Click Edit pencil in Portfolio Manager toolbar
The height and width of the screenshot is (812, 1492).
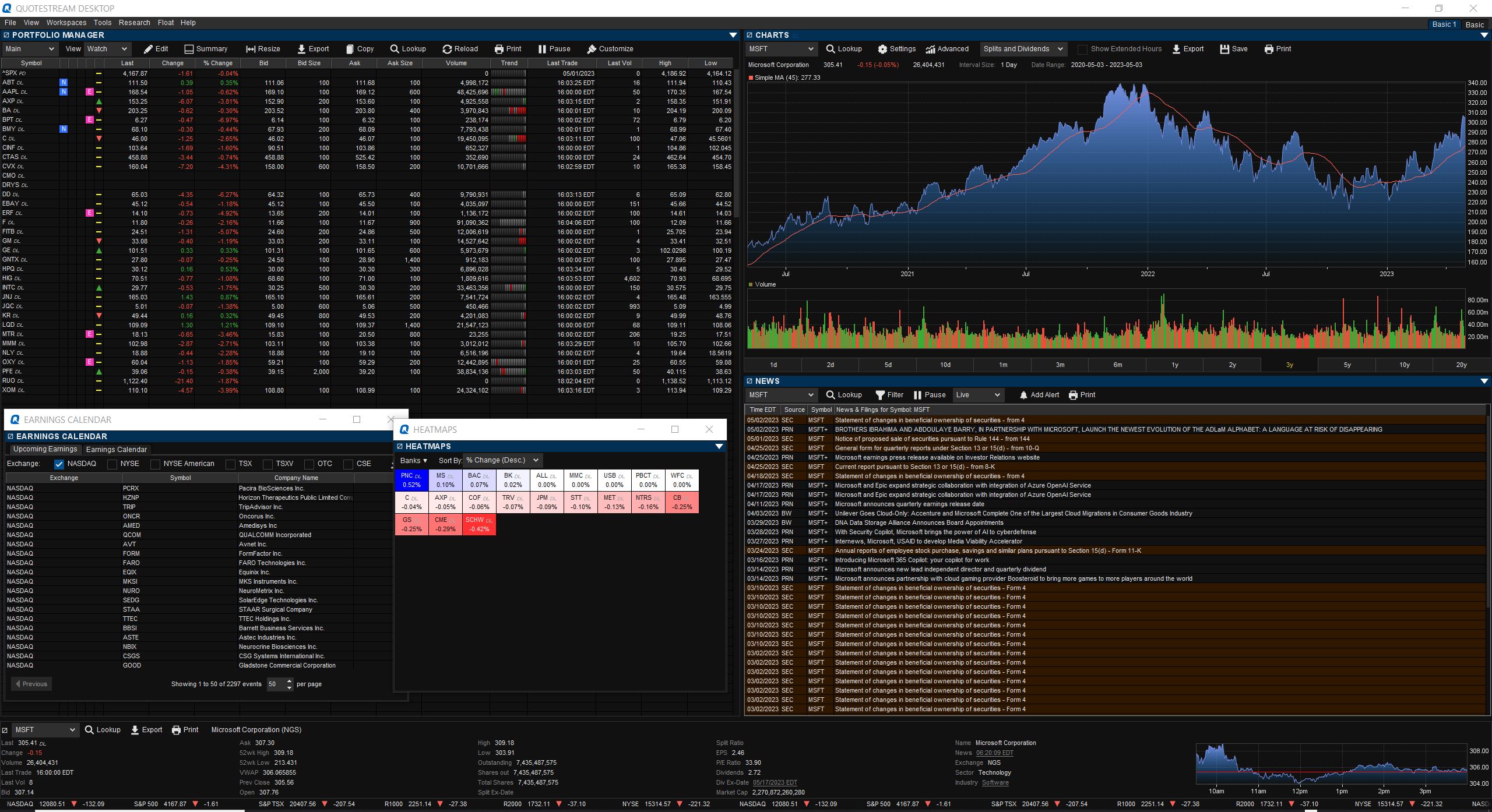point(156,49)
